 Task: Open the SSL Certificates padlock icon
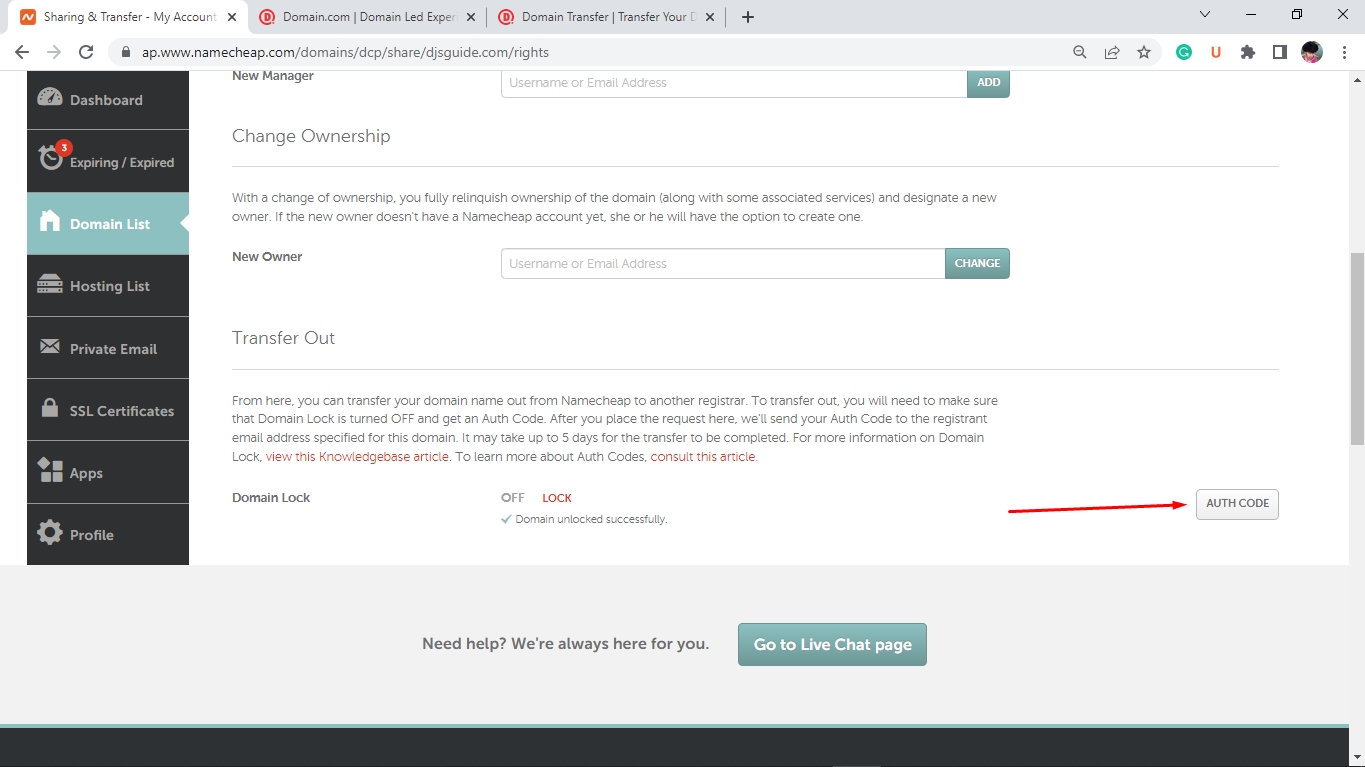[x=50, y=409]
